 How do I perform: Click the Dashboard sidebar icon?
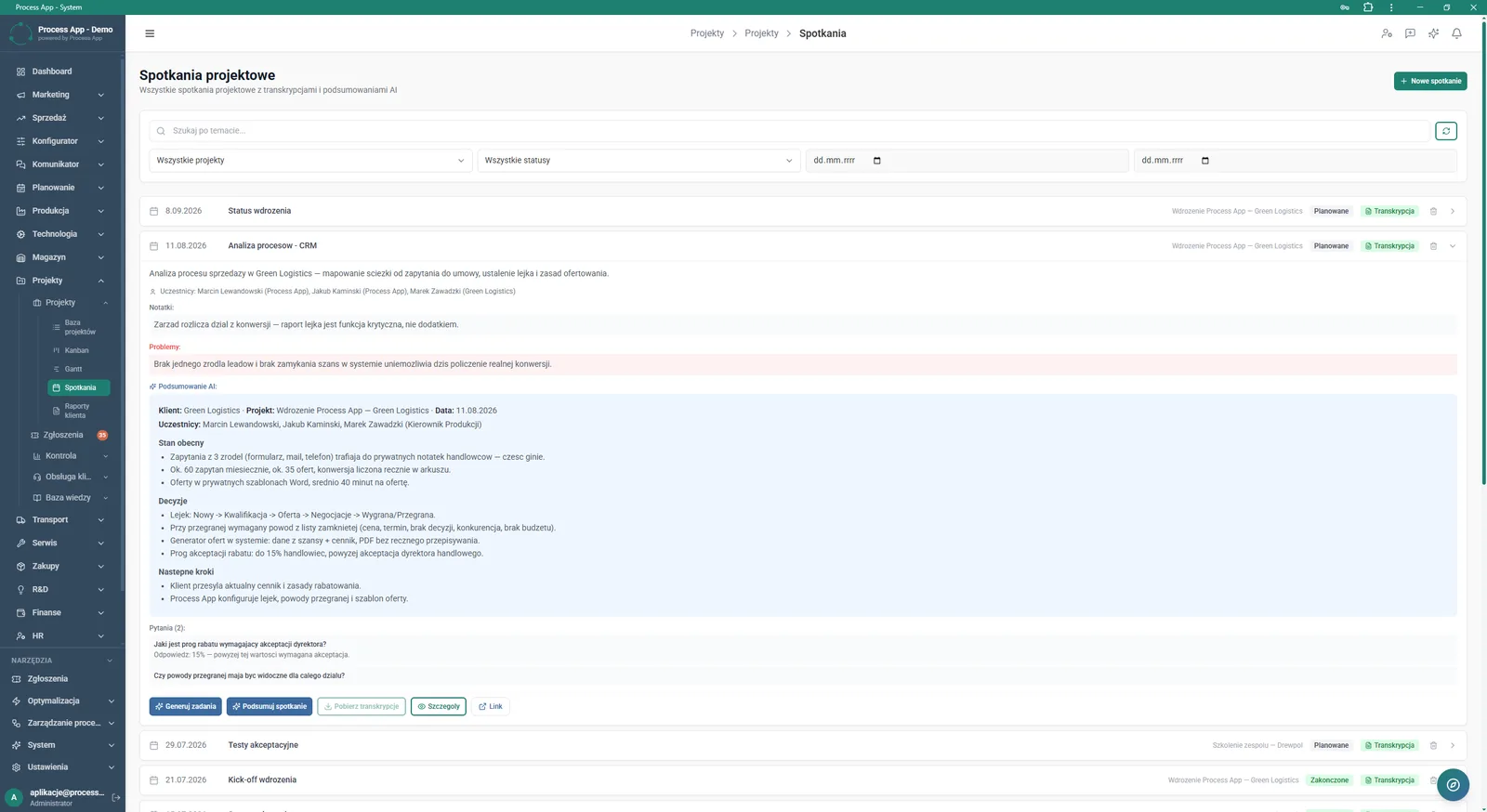pyautogui.click(x=20, y=72)
